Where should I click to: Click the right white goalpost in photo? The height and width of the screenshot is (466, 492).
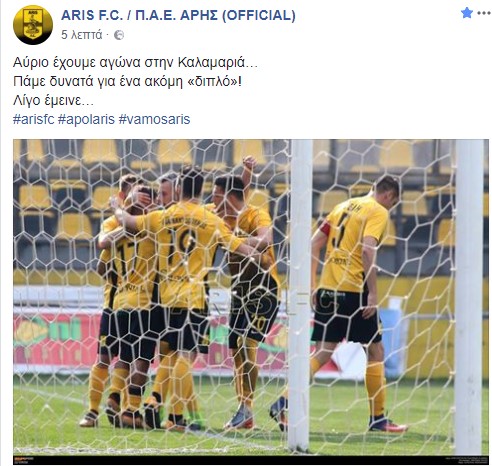pos(469,297)
